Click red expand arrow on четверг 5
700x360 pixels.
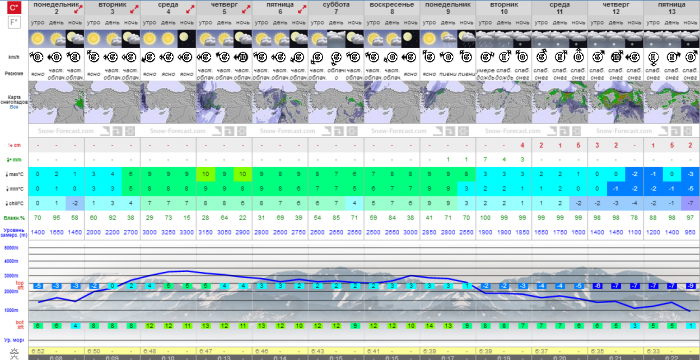246,8
